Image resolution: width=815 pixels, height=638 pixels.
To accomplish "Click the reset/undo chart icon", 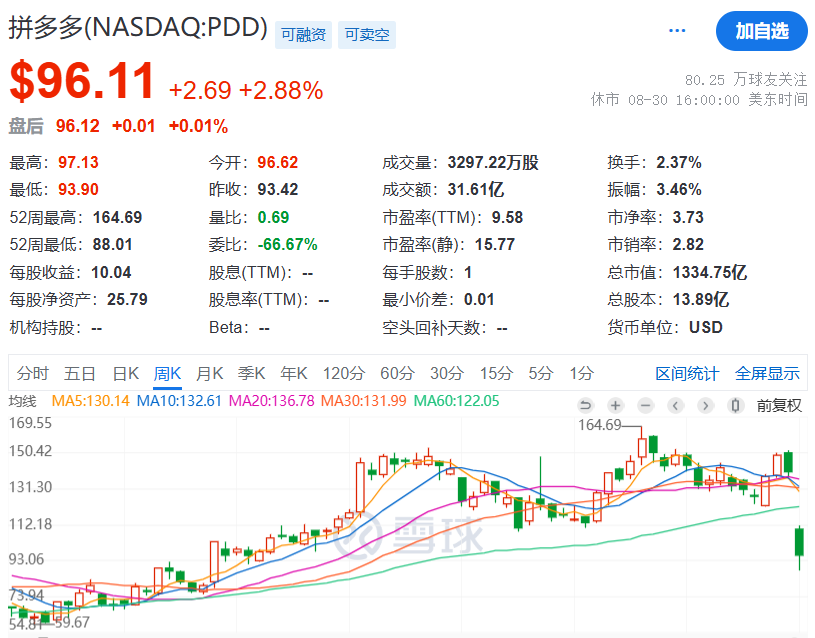I will click(x=586, y=406).
